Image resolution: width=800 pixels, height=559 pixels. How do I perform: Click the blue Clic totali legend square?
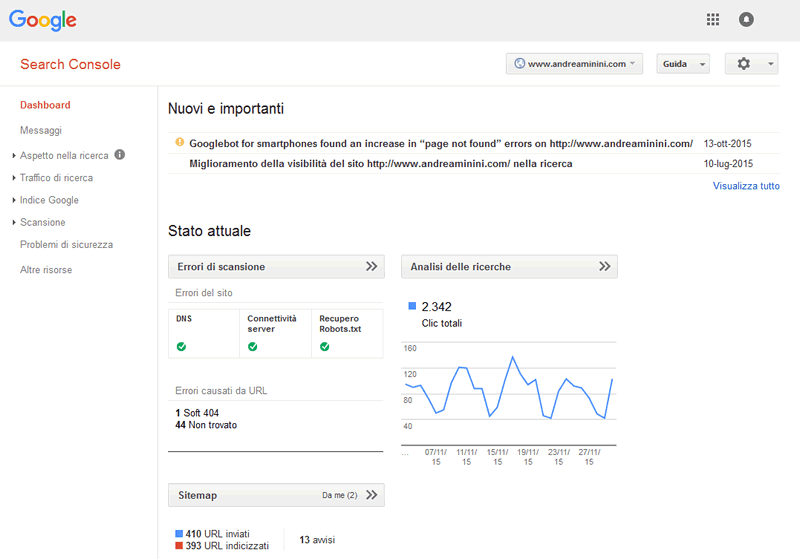coord(412,306)
